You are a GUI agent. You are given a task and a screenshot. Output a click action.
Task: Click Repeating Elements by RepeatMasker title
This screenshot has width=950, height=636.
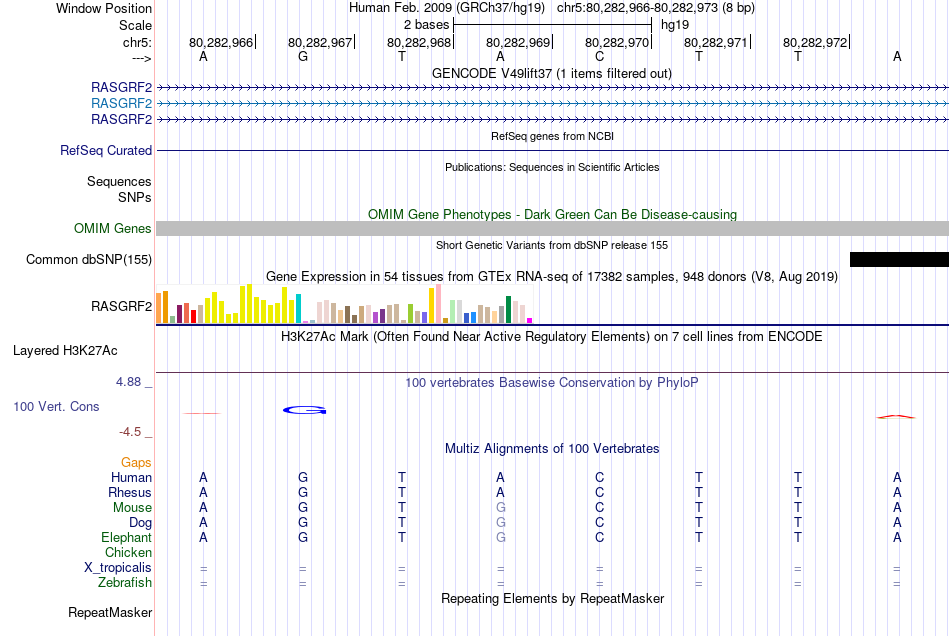pyautogui.click(x=553, y=598)
